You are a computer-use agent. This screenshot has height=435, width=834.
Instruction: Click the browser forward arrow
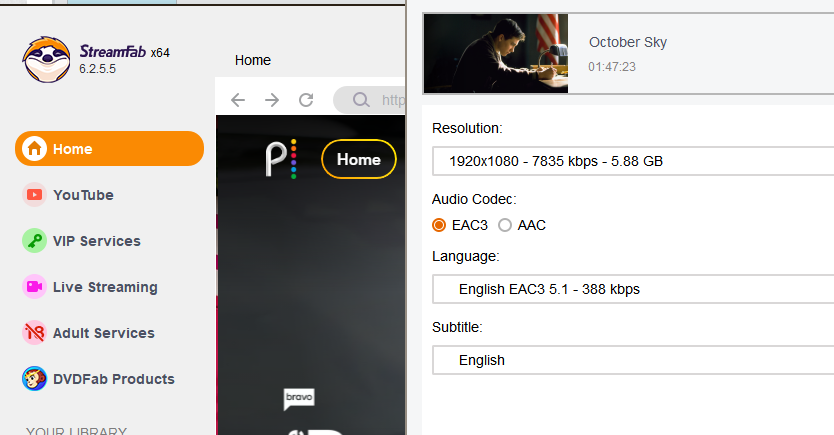click(x=272, y=100)
